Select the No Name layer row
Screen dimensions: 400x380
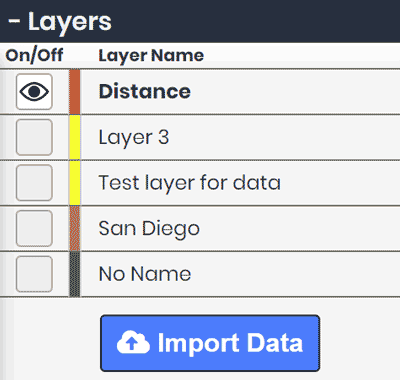click(200, 274)
